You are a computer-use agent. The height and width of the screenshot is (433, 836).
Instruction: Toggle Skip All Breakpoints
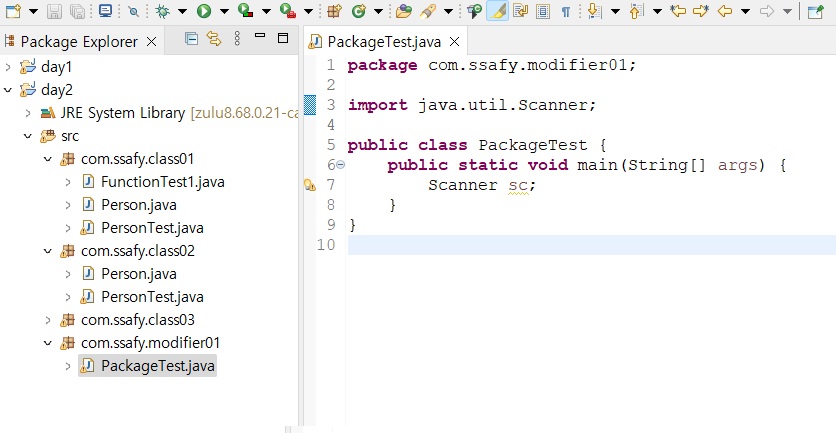pyautogui.click(x=133, y=12)
